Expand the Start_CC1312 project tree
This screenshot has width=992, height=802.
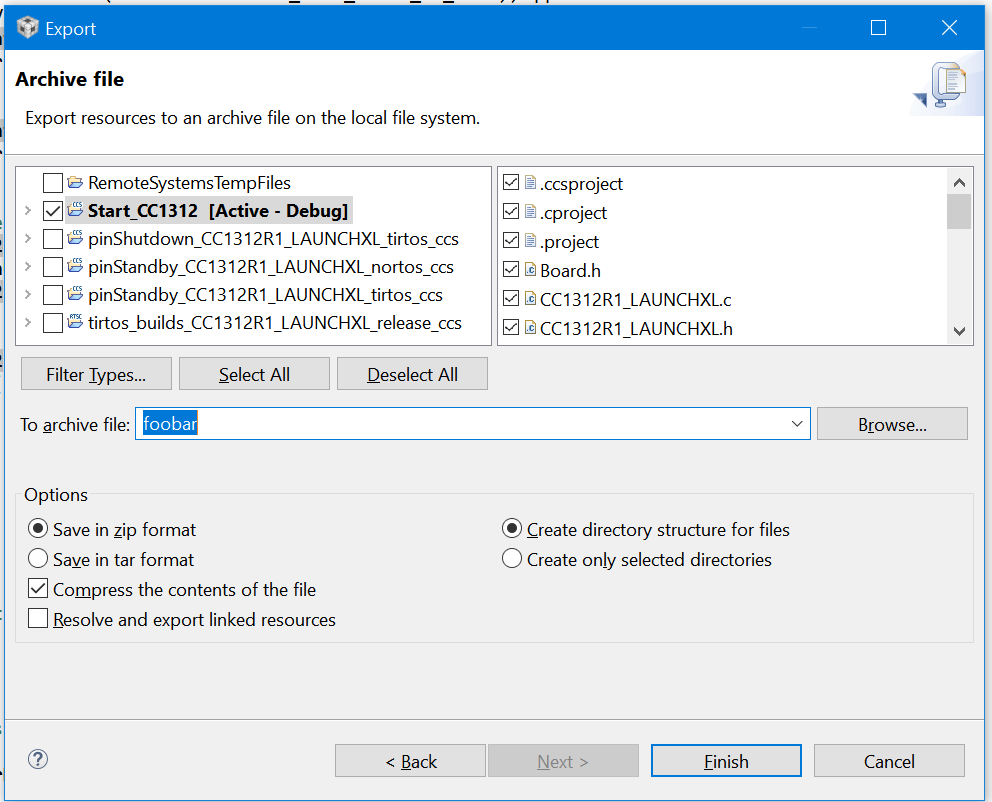[27, 211]
